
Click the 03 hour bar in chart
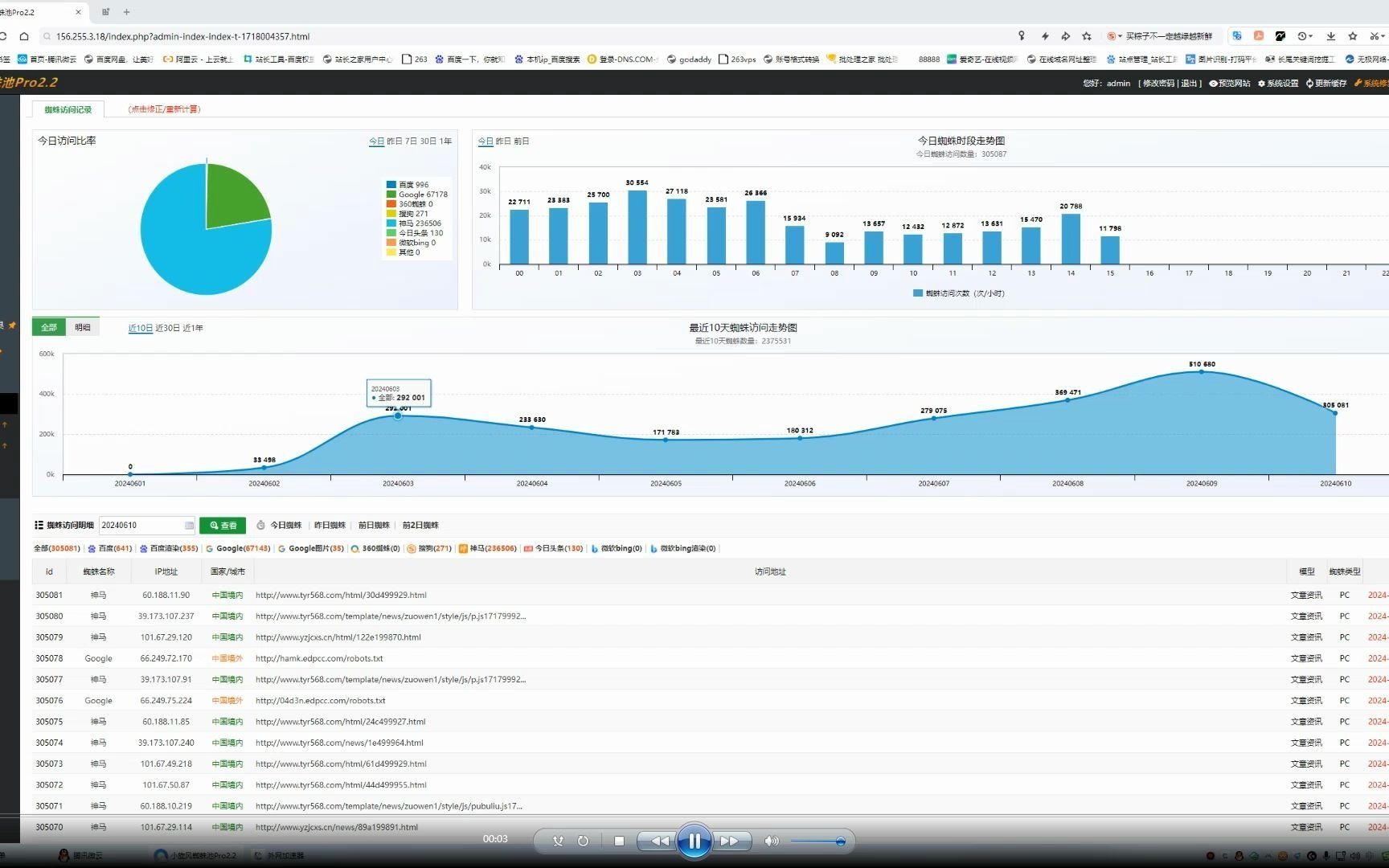click(x=637, y=227)
